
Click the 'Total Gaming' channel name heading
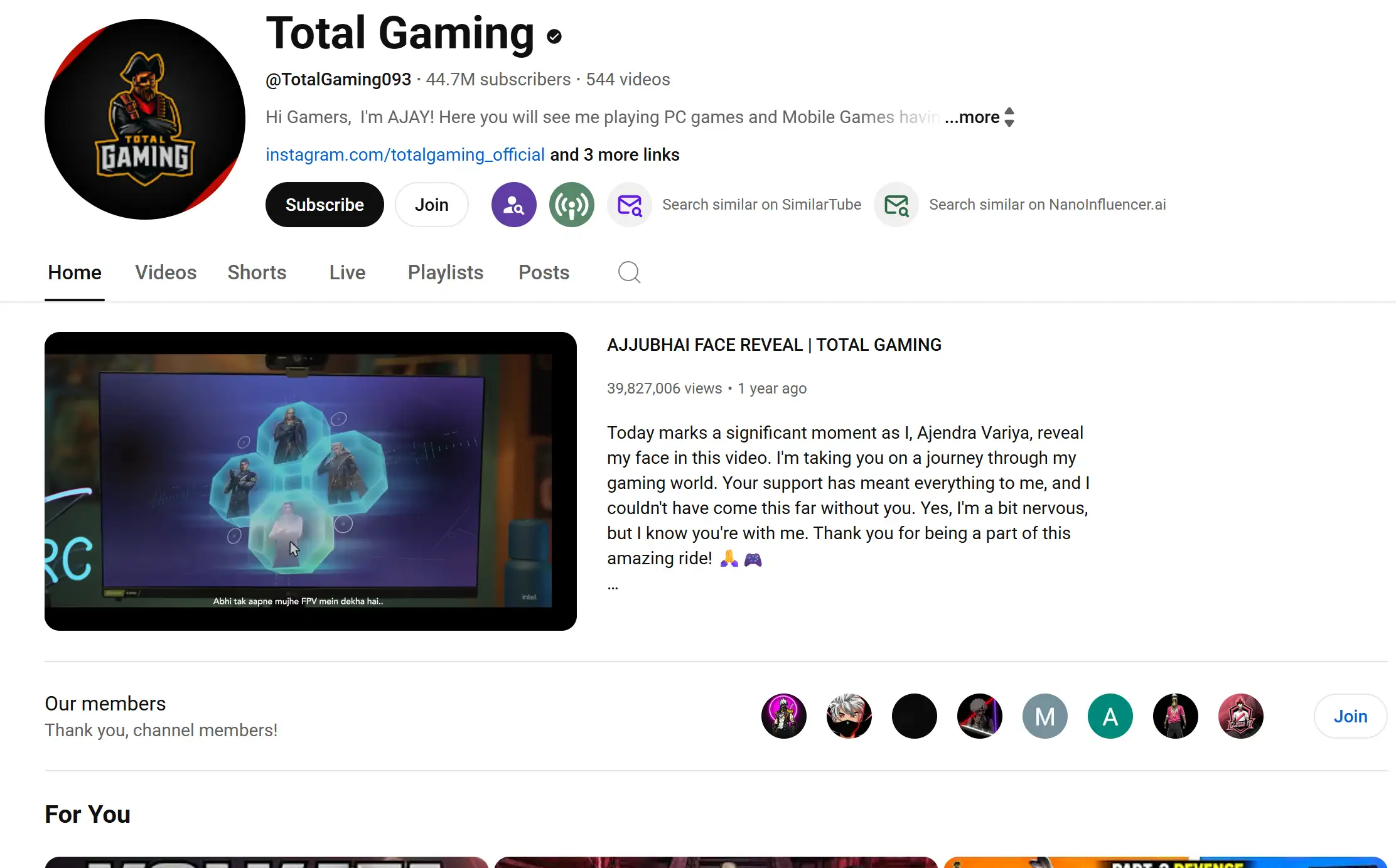coord(400,33)
